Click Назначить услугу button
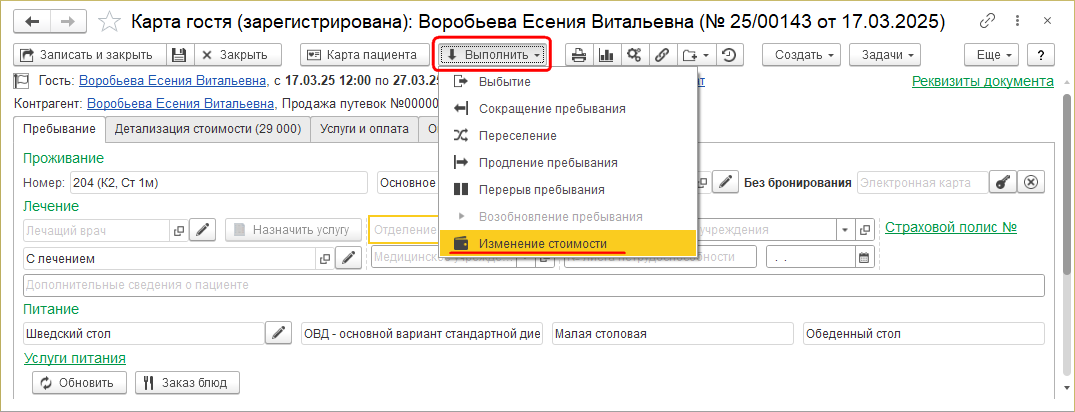 pyautogui.click(x=293, y=230)
